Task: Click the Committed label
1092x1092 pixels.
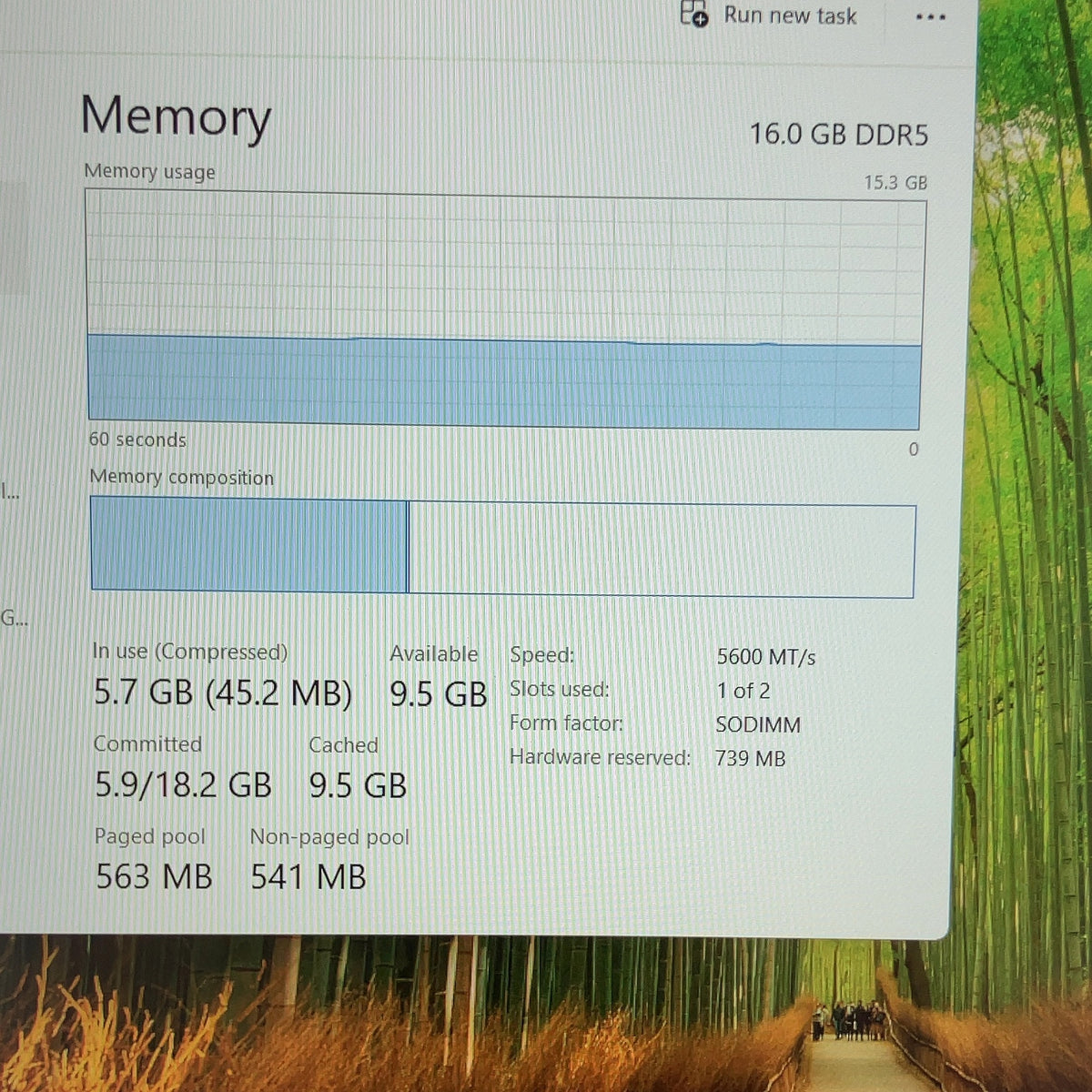Action: click(147, 744)
